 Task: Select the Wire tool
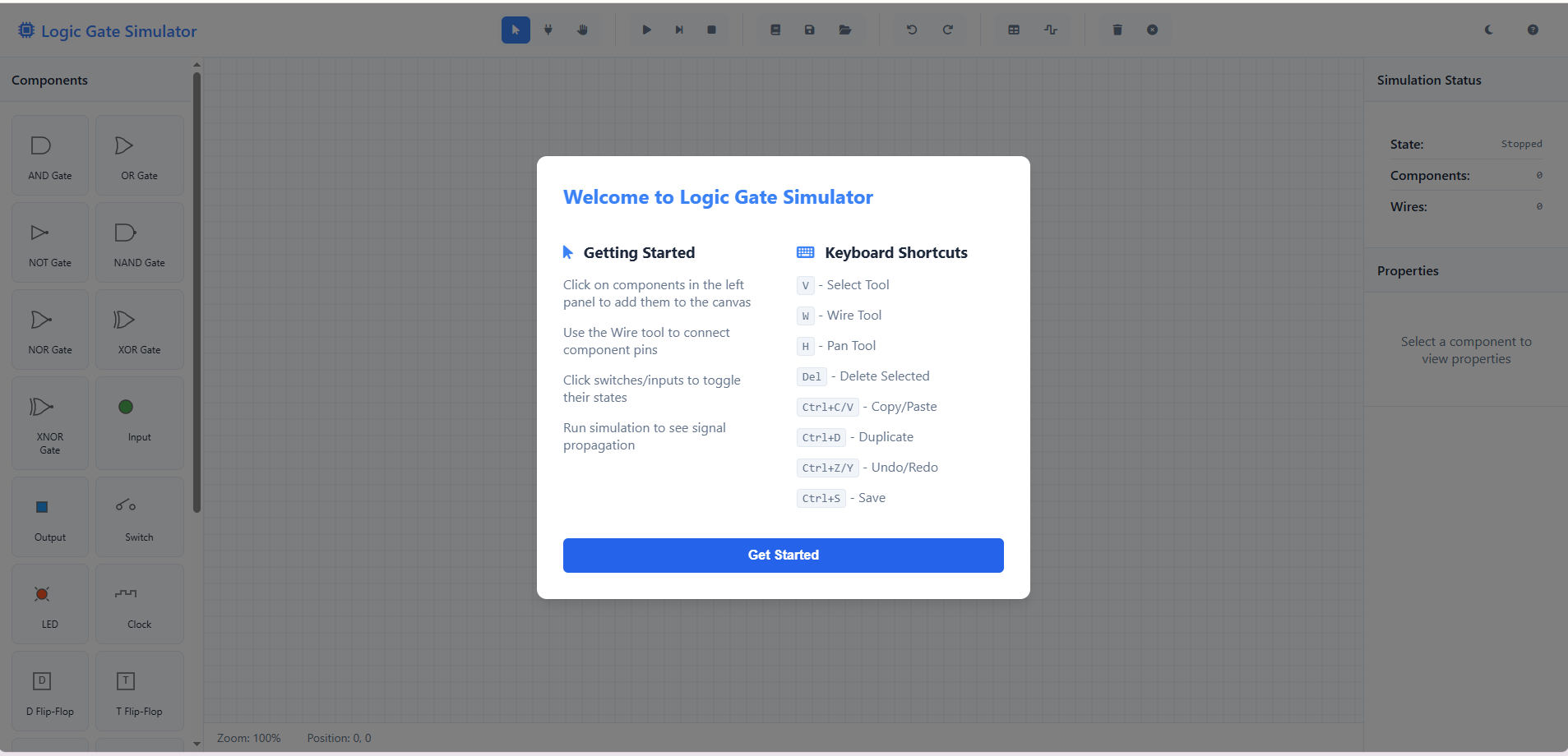click(x=549, y=30)
